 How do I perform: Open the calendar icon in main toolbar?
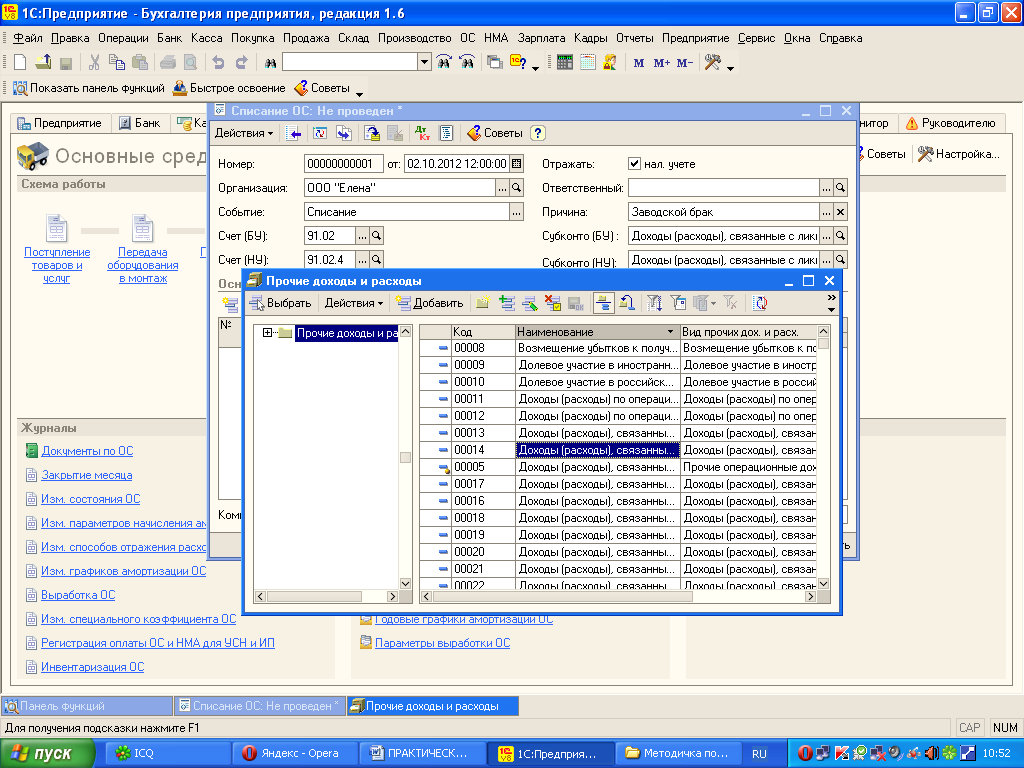click(588, 63)
